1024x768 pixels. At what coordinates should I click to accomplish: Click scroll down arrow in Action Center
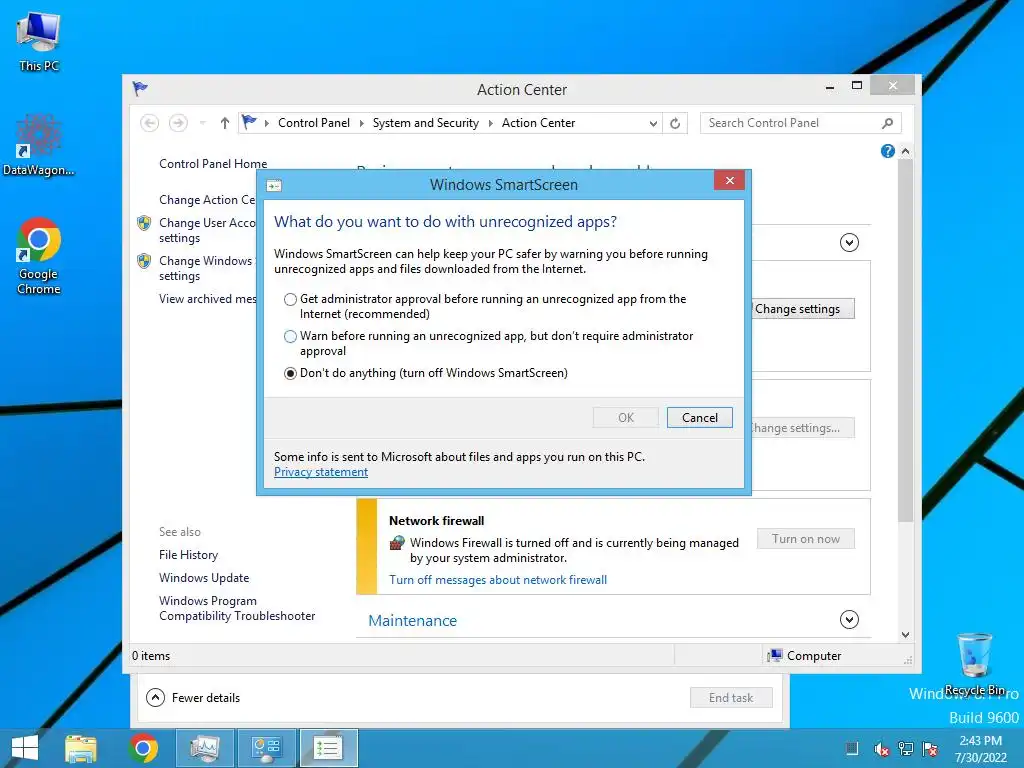[905, 634]
